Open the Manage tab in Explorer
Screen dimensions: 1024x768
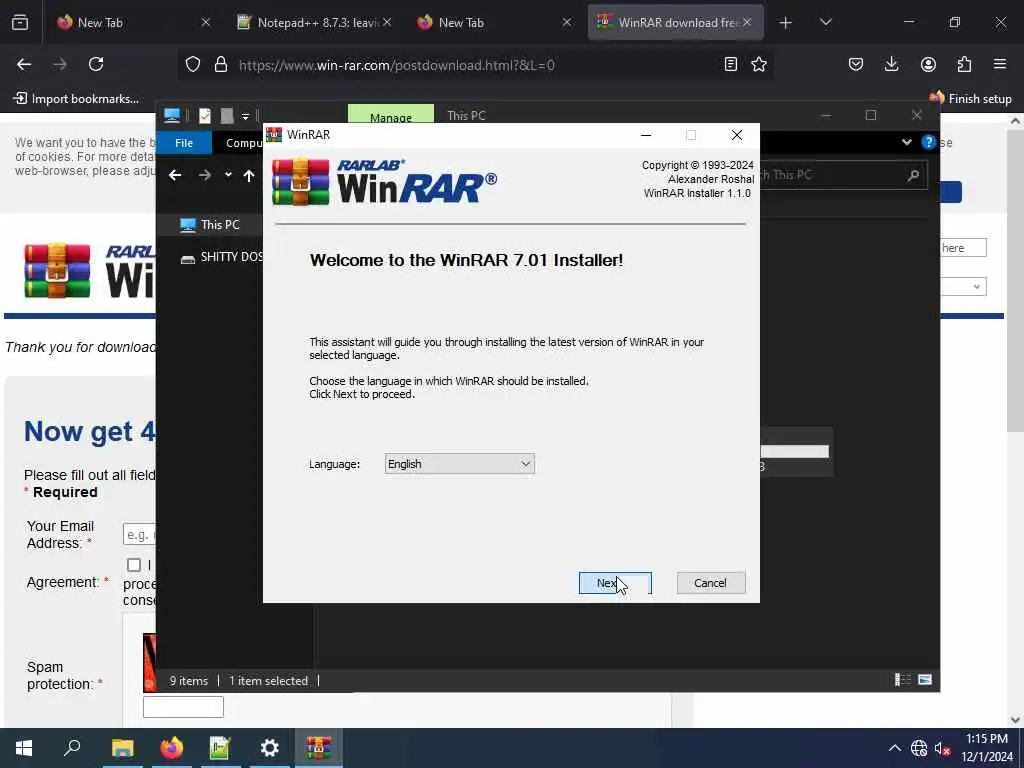click(391, 114)
